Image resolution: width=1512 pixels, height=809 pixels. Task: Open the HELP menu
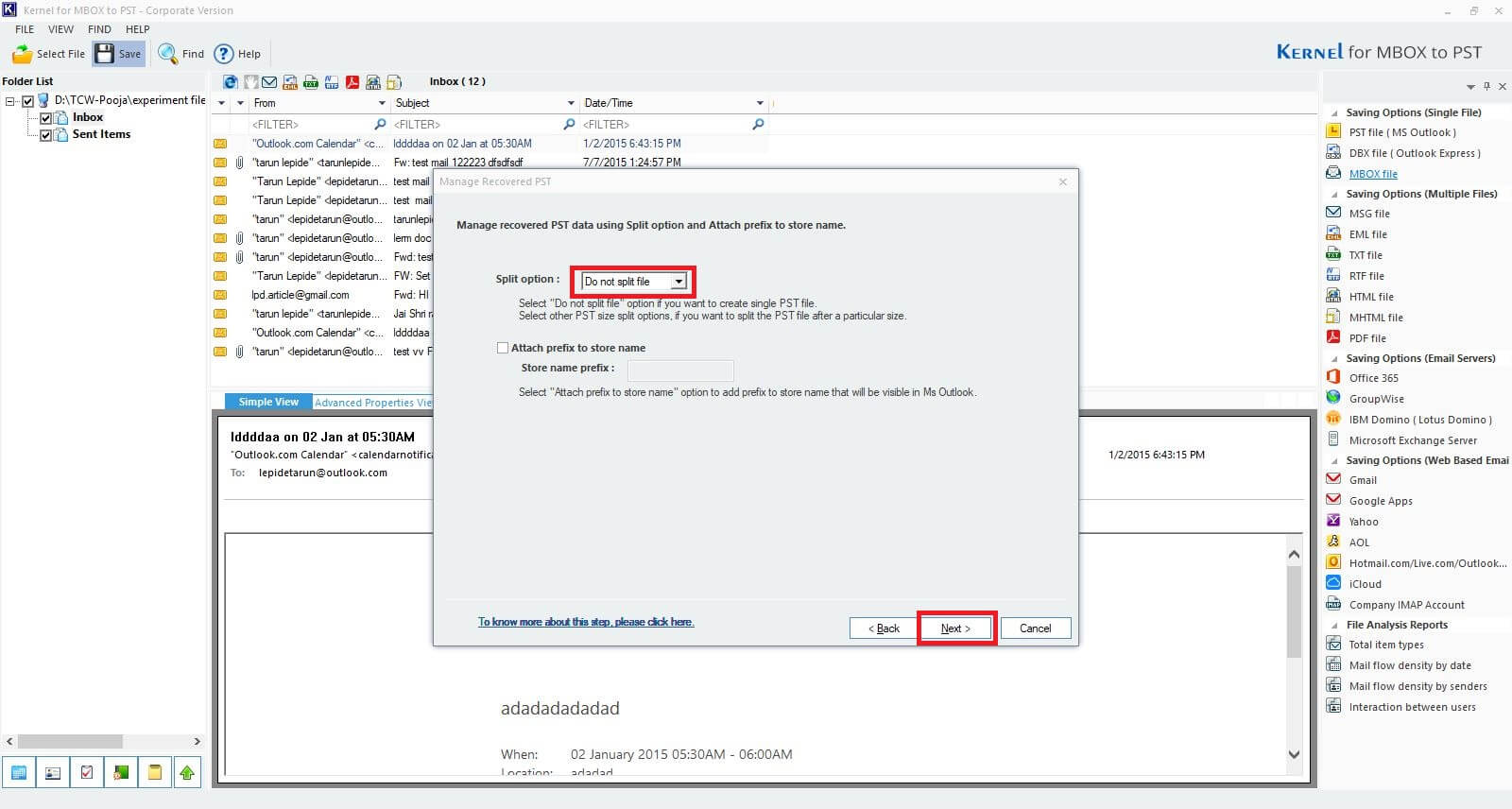[x=138, y=29]
